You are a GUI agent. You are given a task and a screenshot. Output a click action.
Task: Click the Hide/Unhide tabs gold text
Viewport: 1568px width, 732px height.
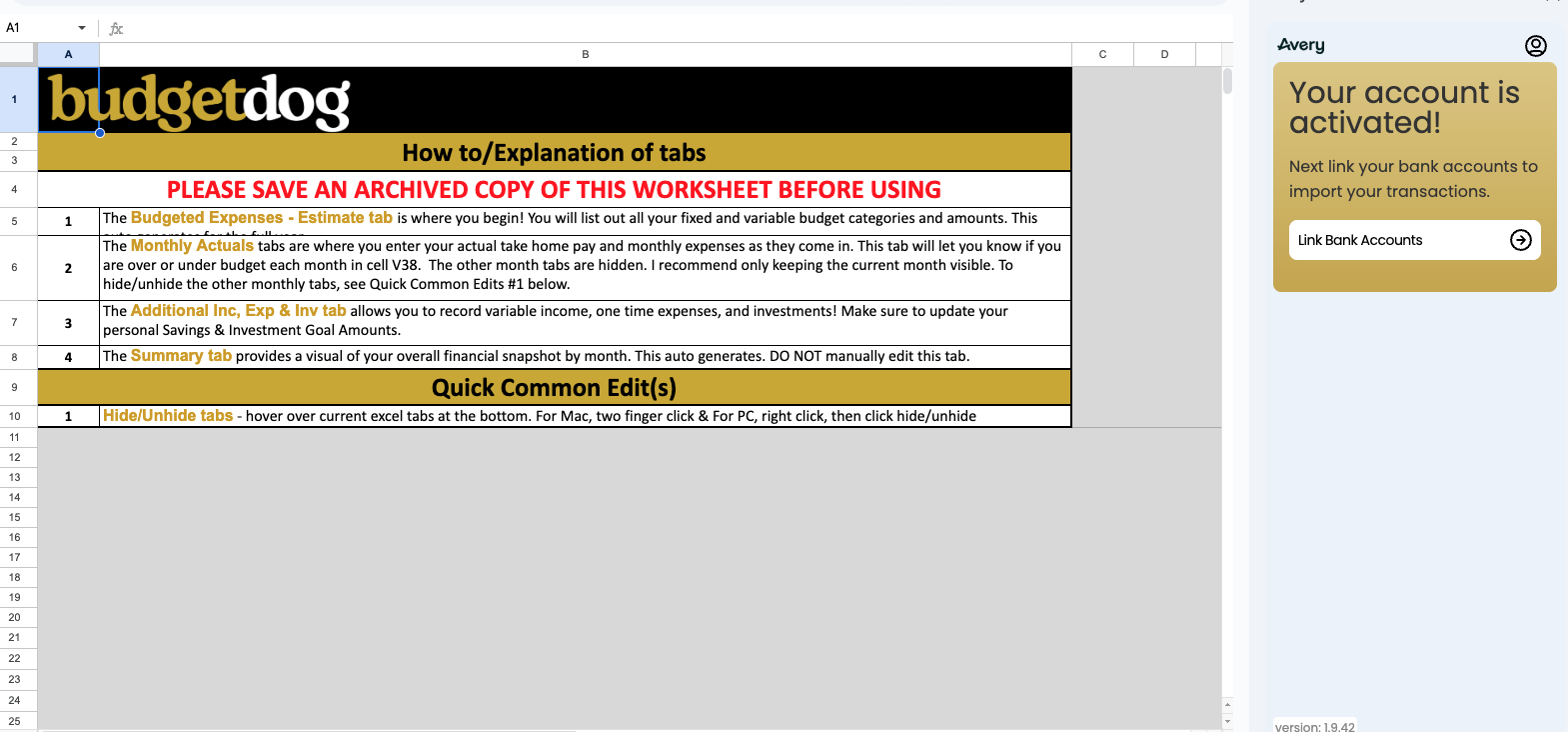click(168, 416)
